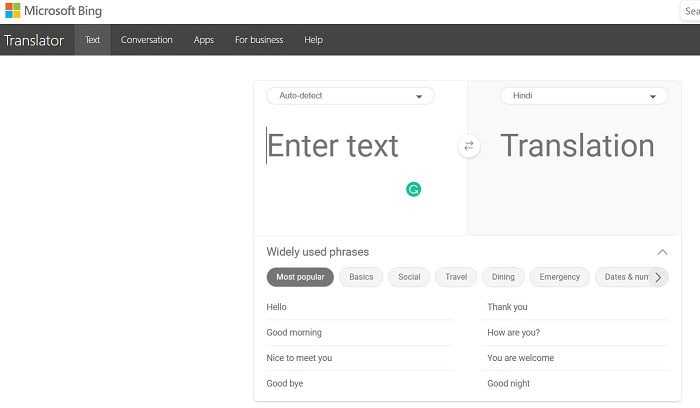700x408 pixels.
Task: Click the Translator title
Action: (34, 40)
